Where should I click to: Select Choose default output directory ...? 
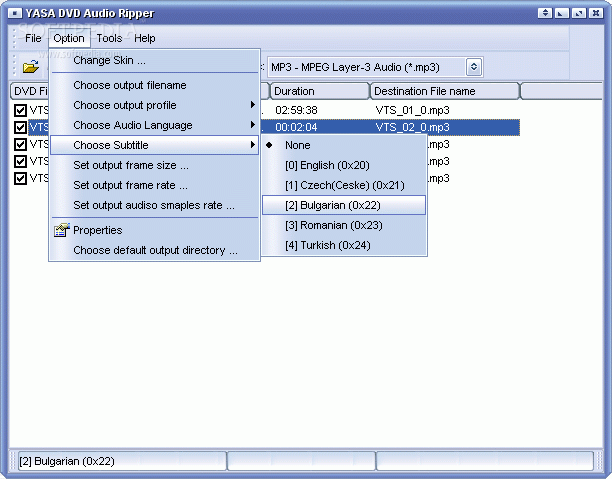[x=155, y=250]
